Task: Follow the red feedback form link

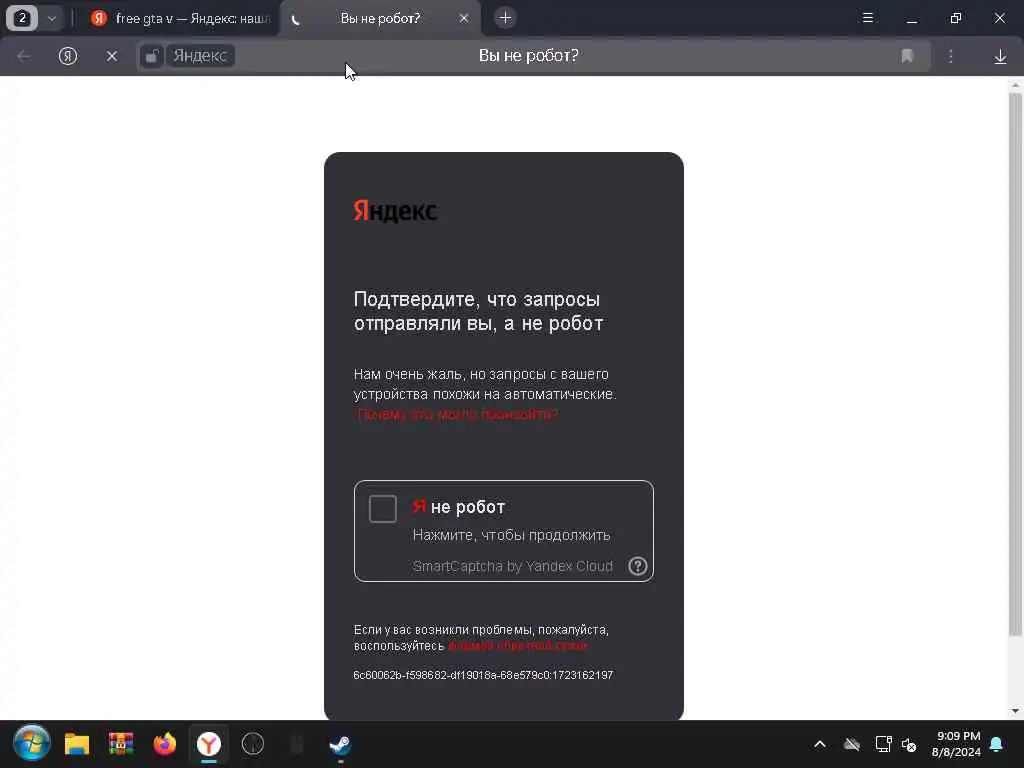Action: [518, 646]
